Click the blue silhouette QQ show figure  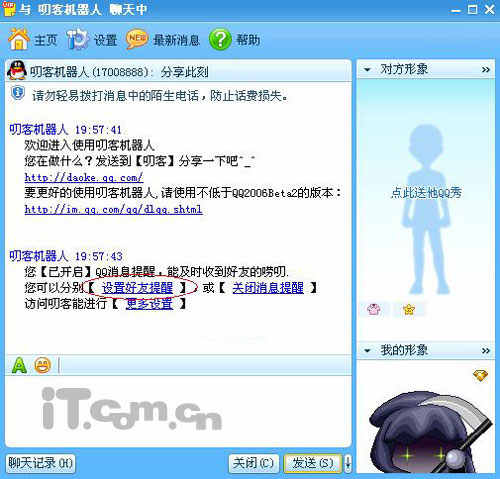[x=425, y=209]
